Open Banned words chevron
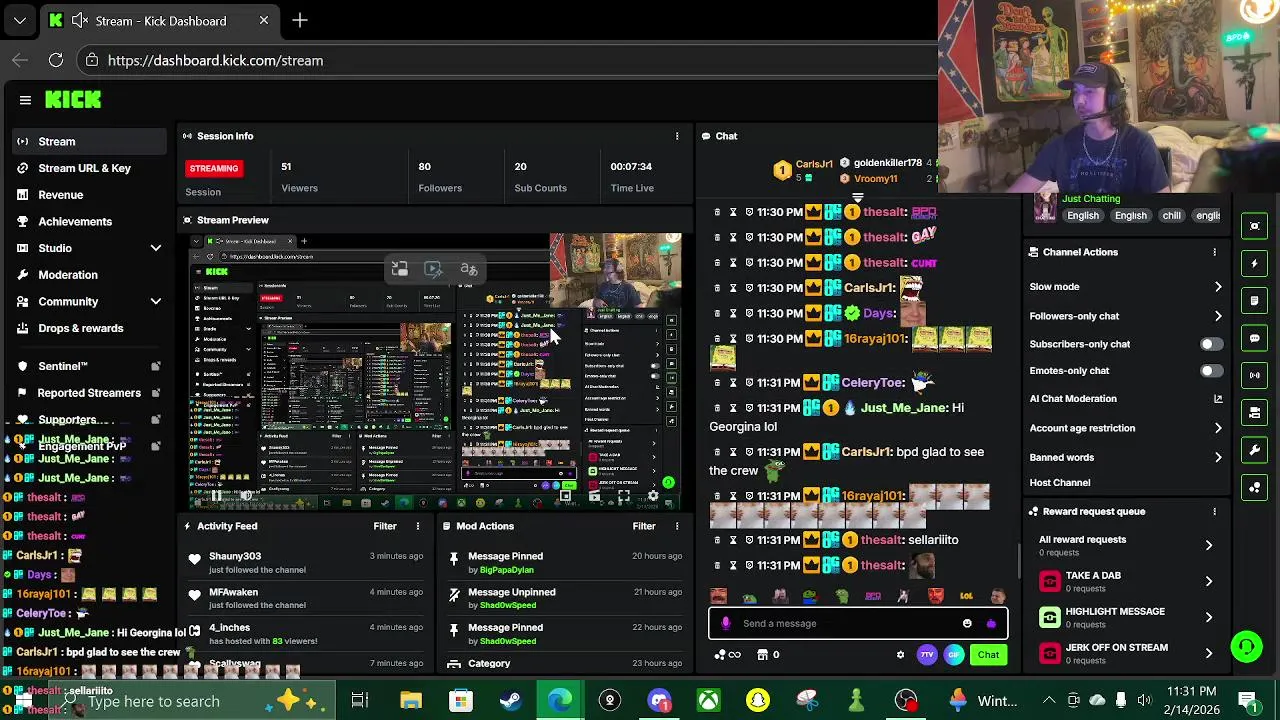This screenshot has height=720, width=1280. pos(1217,457)
